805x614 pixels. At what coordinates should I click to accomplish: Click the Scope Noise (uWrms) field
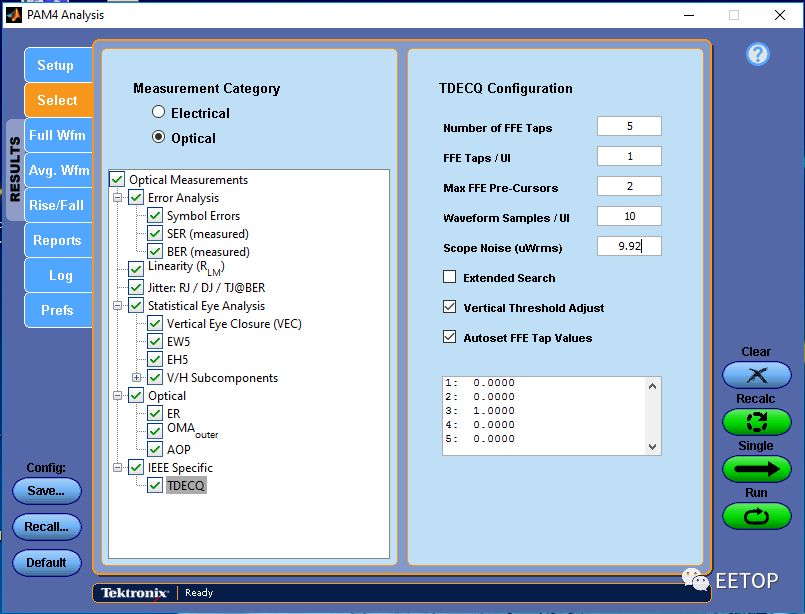(x=629, y=246)
